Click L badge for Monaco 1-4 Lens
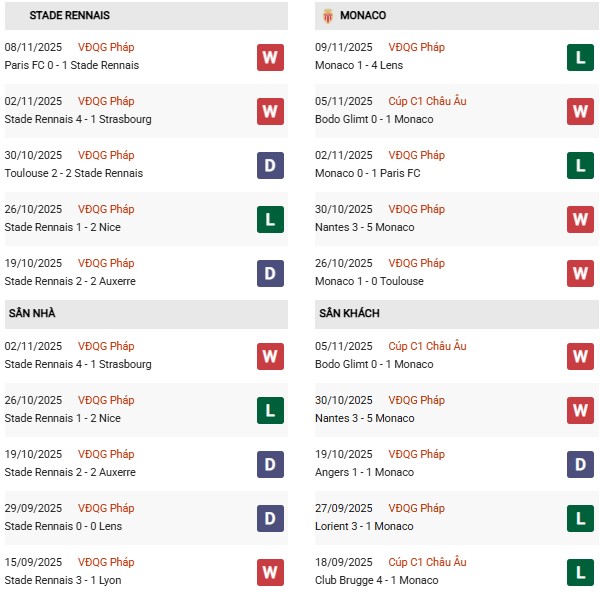Viewport: 600px width, 594px height. (581, 57)
